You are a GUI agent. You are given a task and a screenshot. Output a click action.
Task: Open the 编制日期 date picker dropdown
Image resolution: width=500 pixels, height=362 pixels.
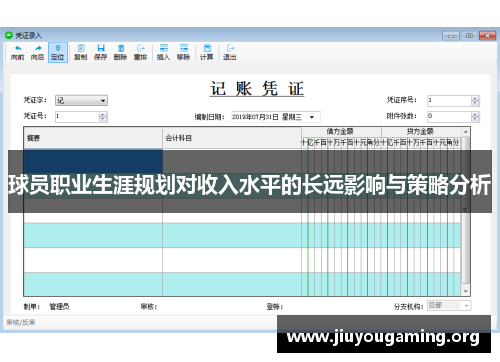312,117
